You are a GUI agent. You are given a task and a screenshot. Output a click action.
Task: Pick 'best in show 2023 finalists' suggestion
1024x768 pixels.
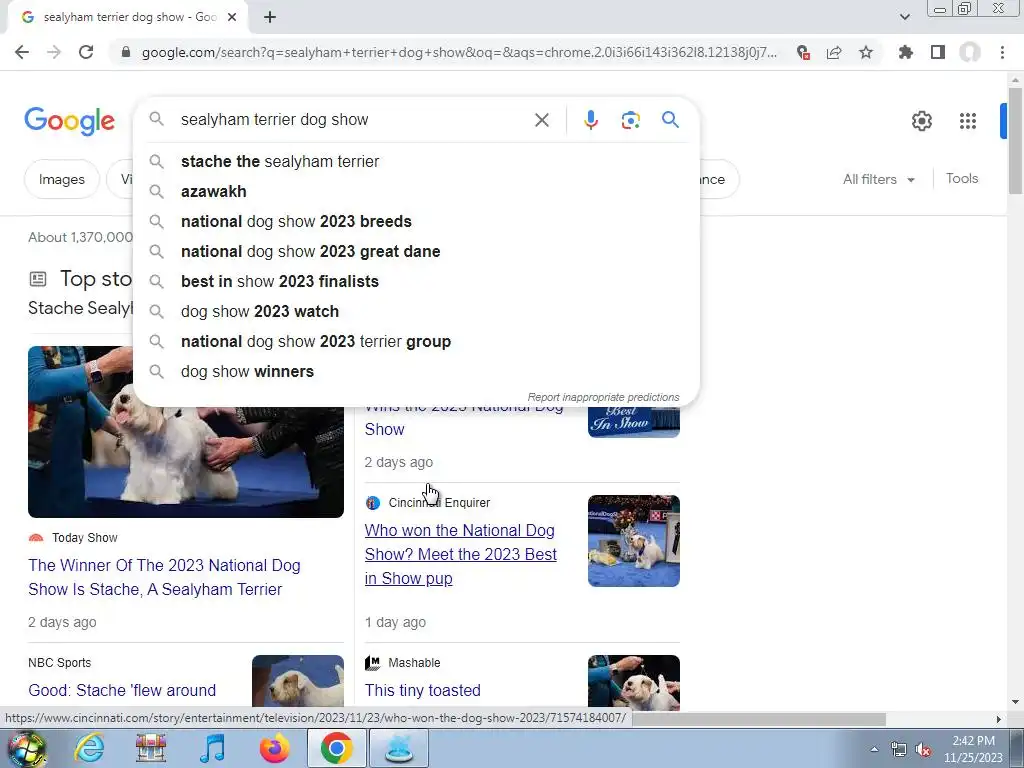[415, 281]
